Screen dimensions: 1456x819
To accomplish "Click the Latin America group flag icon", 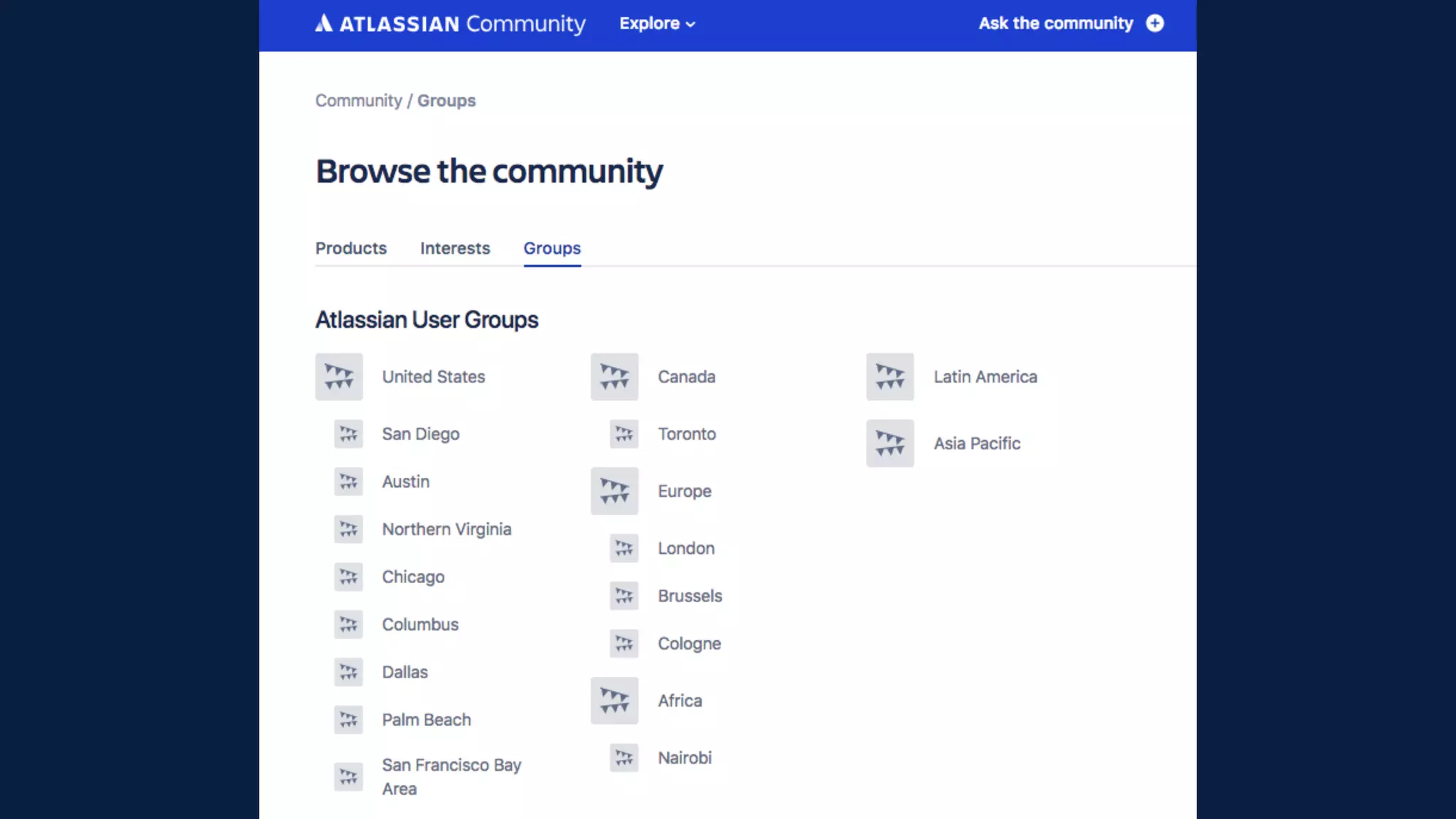I will click(x=889, y=377).
